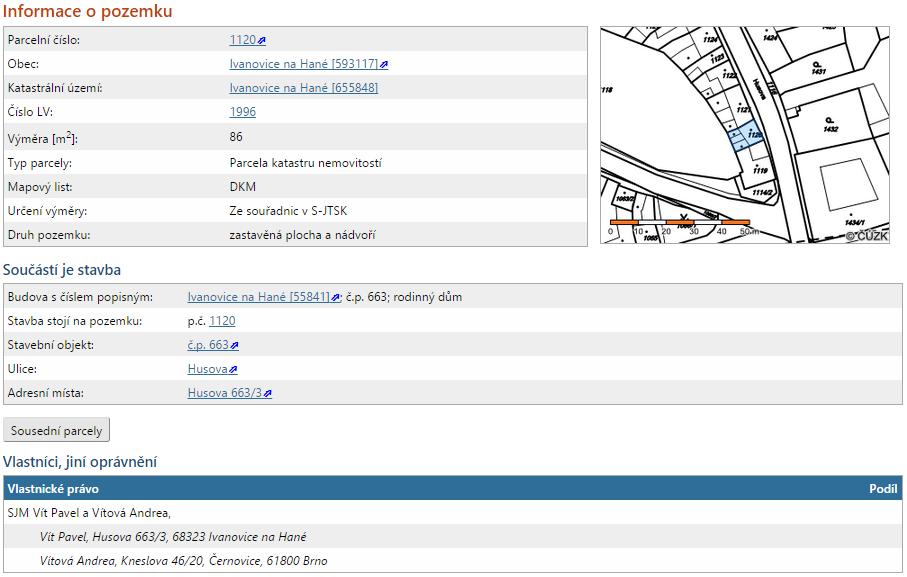907x577 pixels.
Task: Open Stavební objekt č.p. 663 link
Action: (x=208, y=345)
